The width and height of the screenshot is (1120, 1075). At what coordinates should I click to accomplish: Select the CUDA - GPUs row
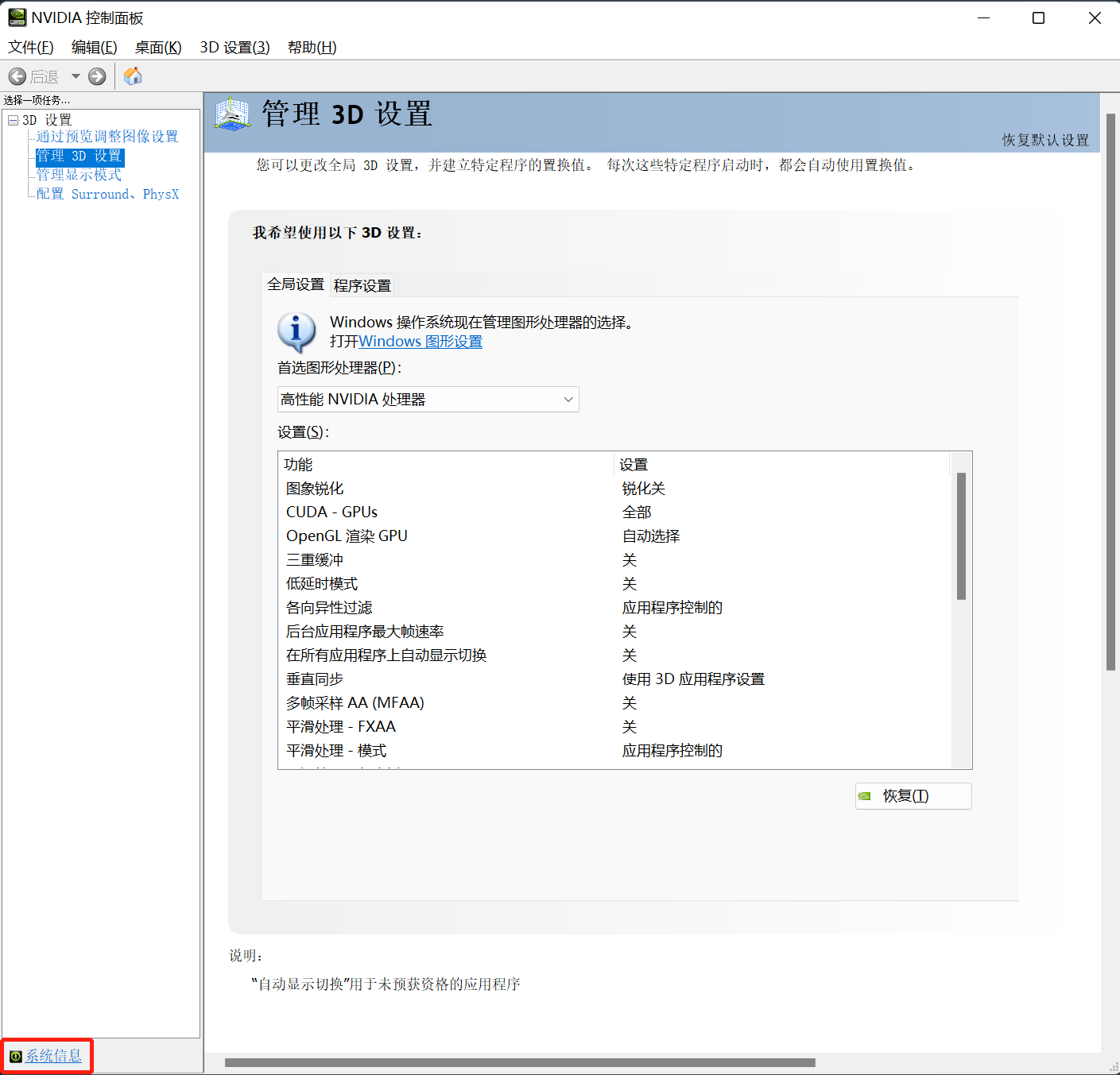pos(614,512)
